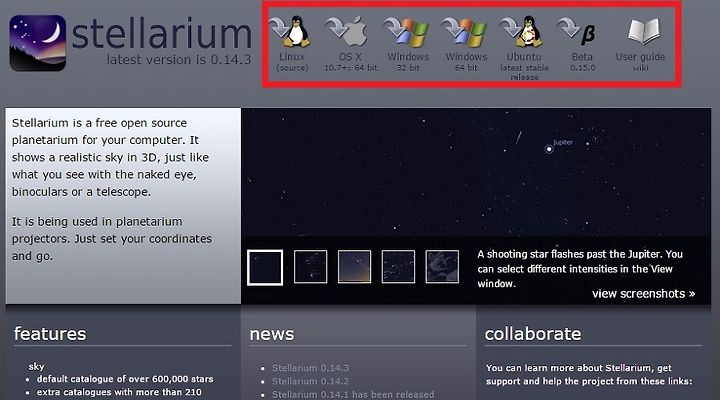Viewport: 720px width, 400px height.
Task: Click the Jupiter label in the sky image
Action: click(563, 142)
